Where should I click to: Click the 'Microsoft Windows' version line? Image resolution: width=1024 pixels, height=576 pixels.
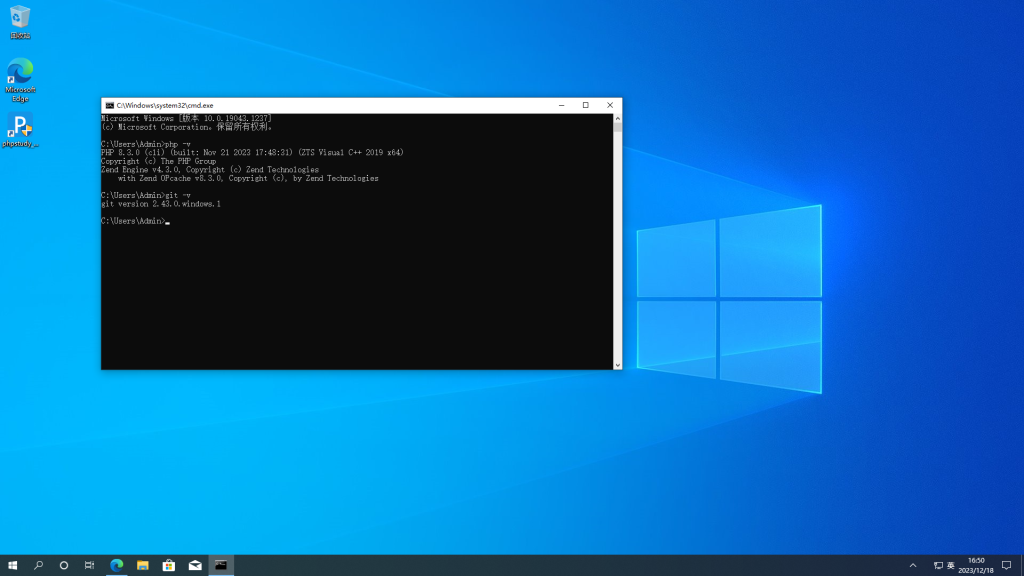186,119
